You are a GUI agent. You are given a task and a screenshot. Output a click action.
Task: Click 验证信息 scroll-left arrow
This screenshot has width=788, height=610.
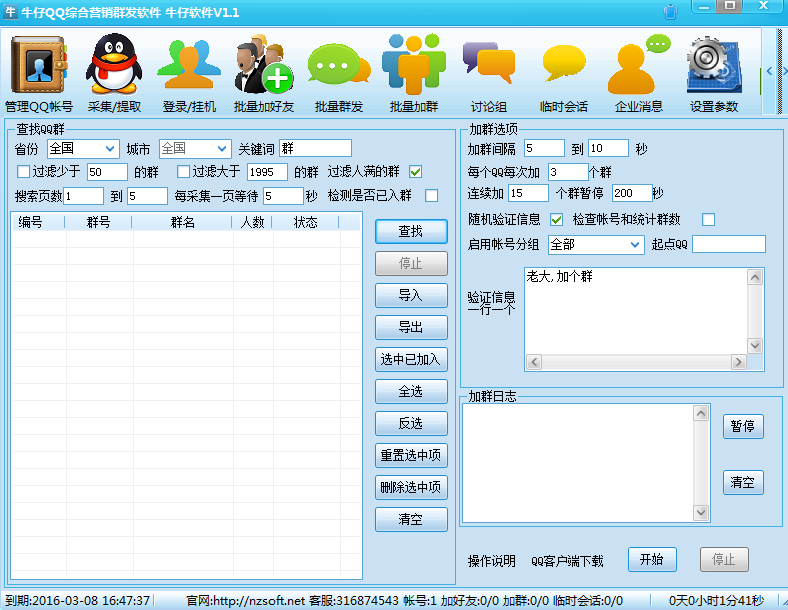pos(534,362)
